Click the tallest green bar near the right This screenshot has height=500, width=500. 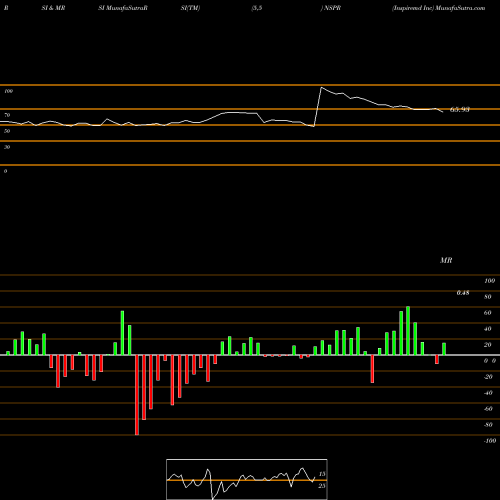pos(408,331)
